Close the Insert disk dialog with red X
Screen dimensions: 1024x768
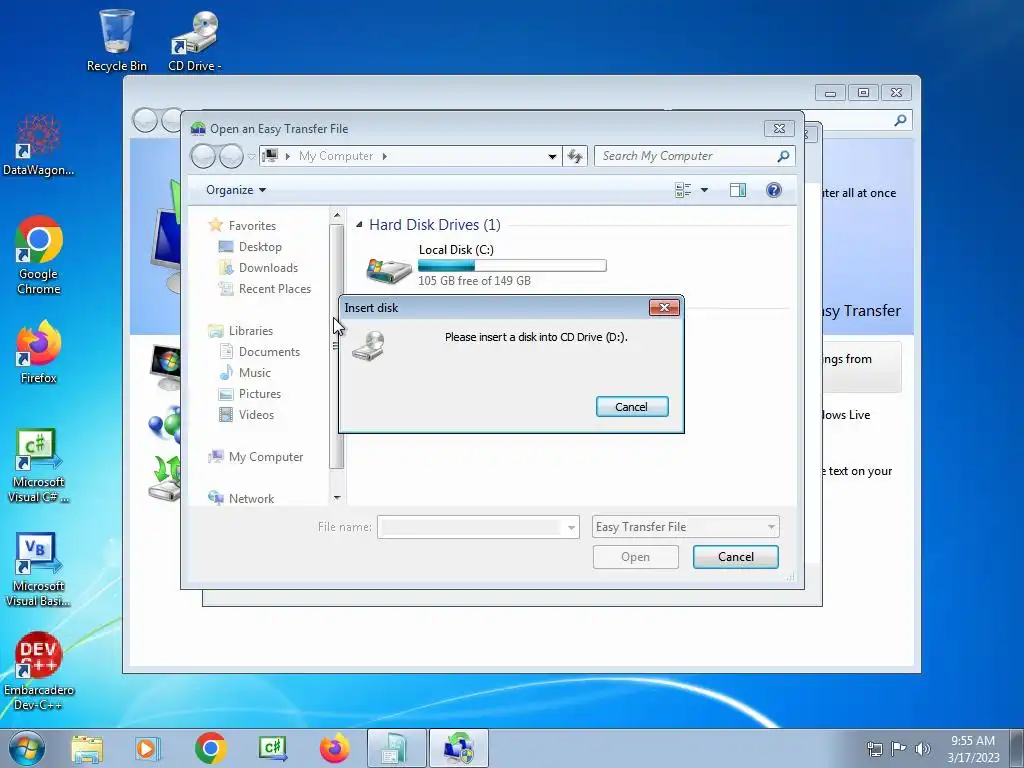point(664,308)
